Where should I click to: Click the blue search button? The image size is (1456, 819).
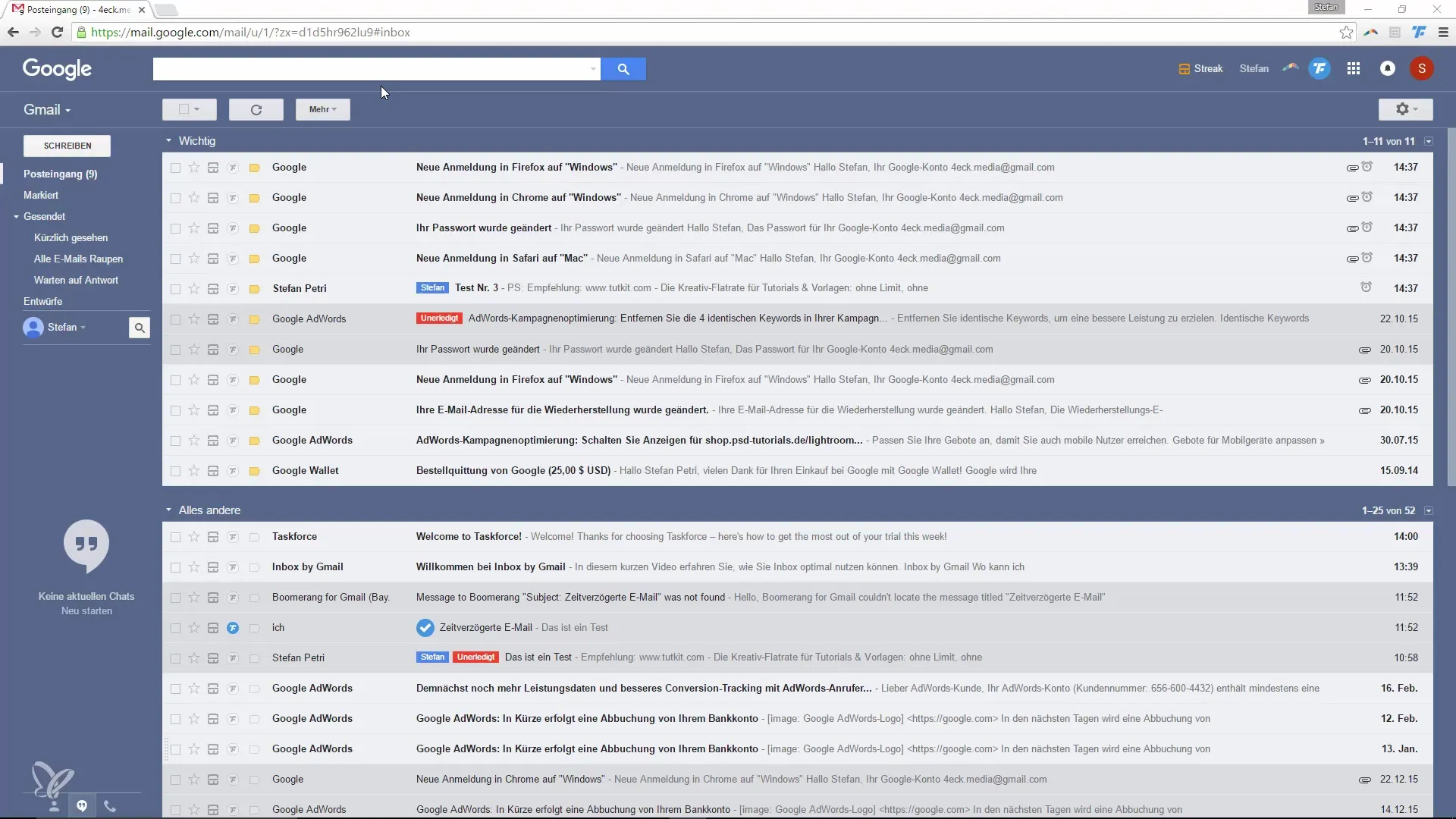(x=623, y=69)
